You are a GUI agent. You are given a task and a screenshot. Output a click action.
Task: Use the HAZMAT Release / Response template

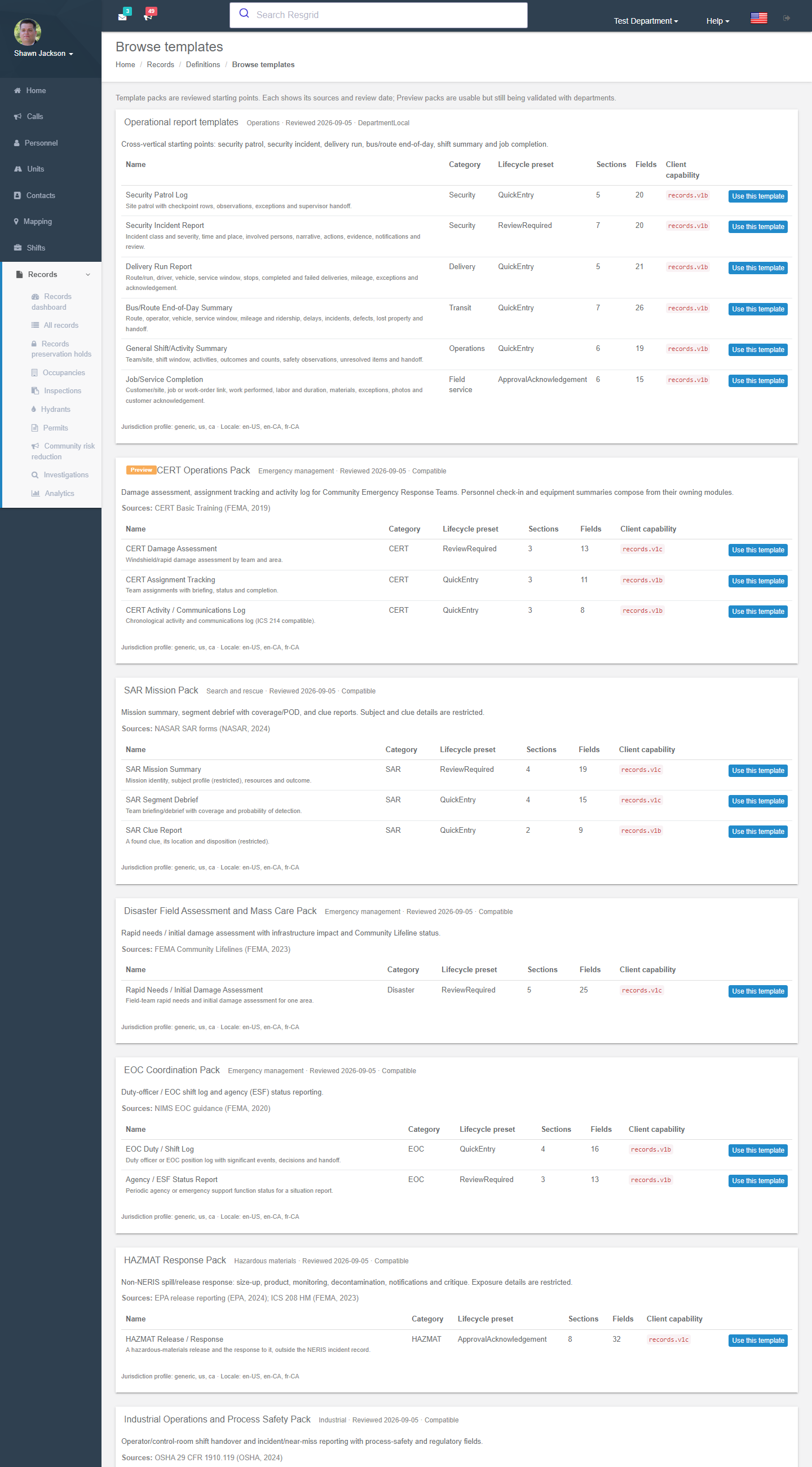tap(757, 1341)
